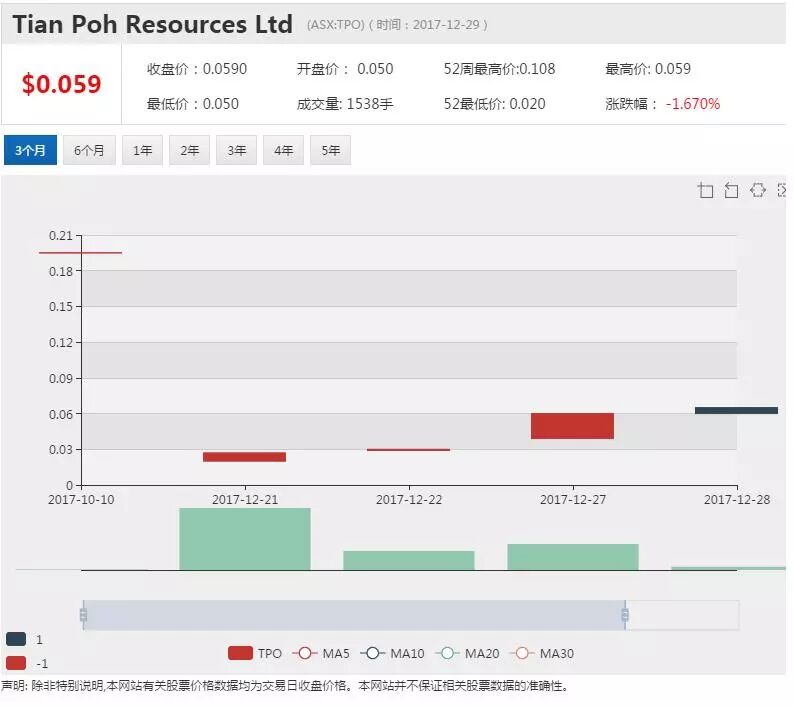The height and width of the screenshot is (707, 794).
Task: Click the (ASX:TPO) ticker label
Action: (x=335, y=25)
